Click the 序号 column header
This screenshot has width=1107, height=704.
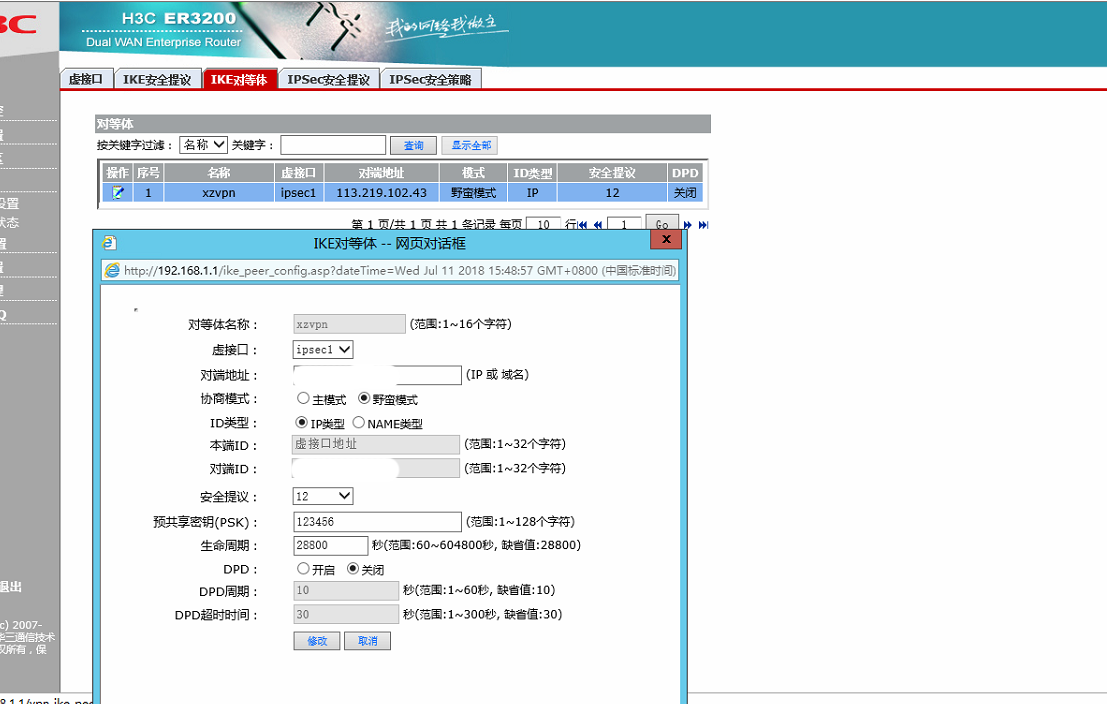point(148,172)
